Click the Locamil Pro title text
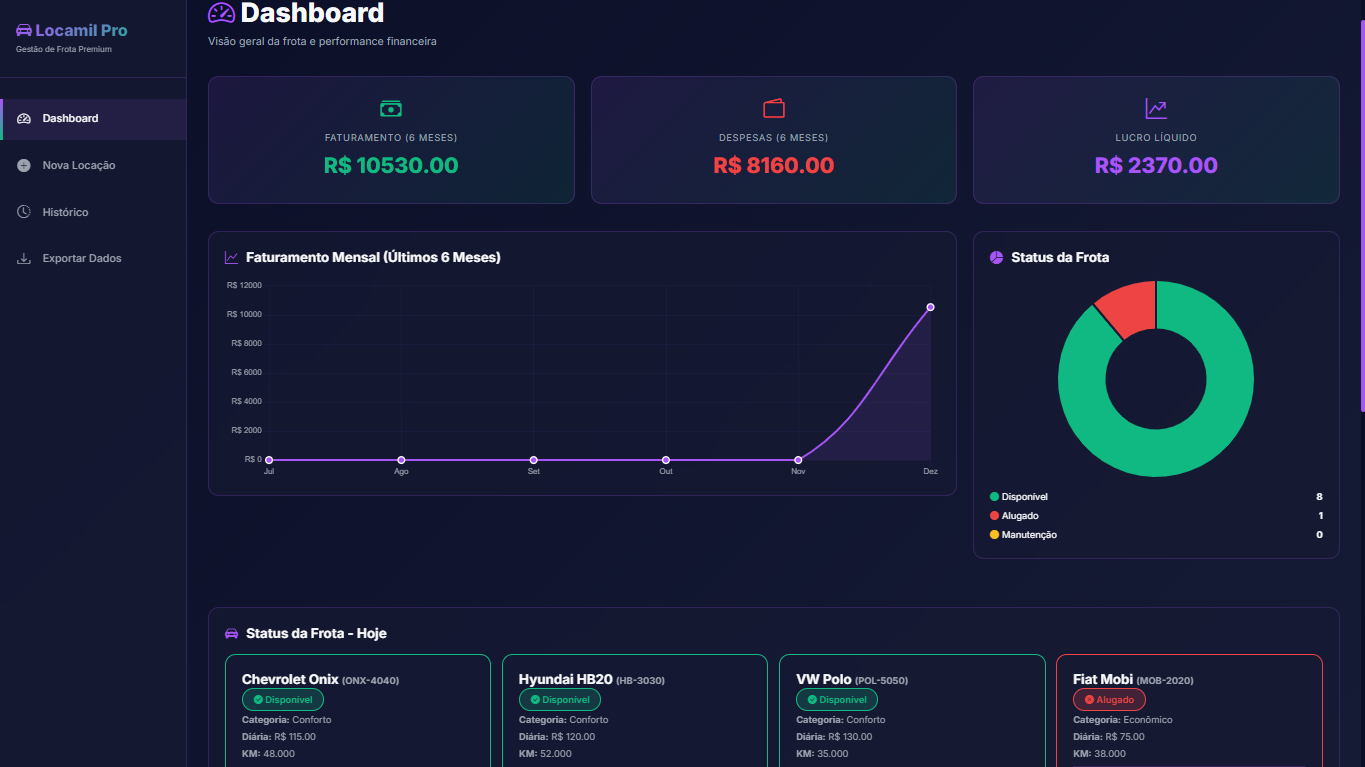This screenshot has height=767, width=1365. click(x=80, y=30)
